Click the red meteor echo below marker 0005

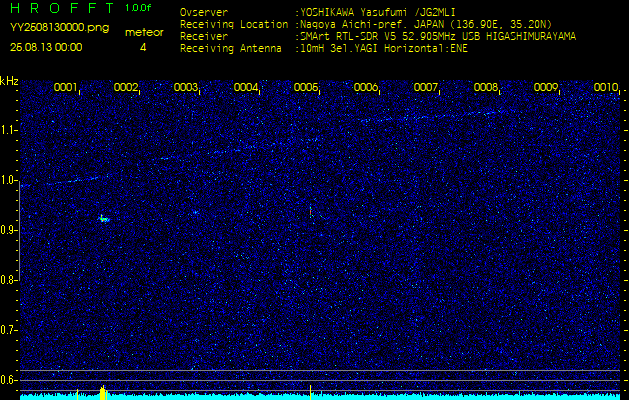click(x=310, y=212)
